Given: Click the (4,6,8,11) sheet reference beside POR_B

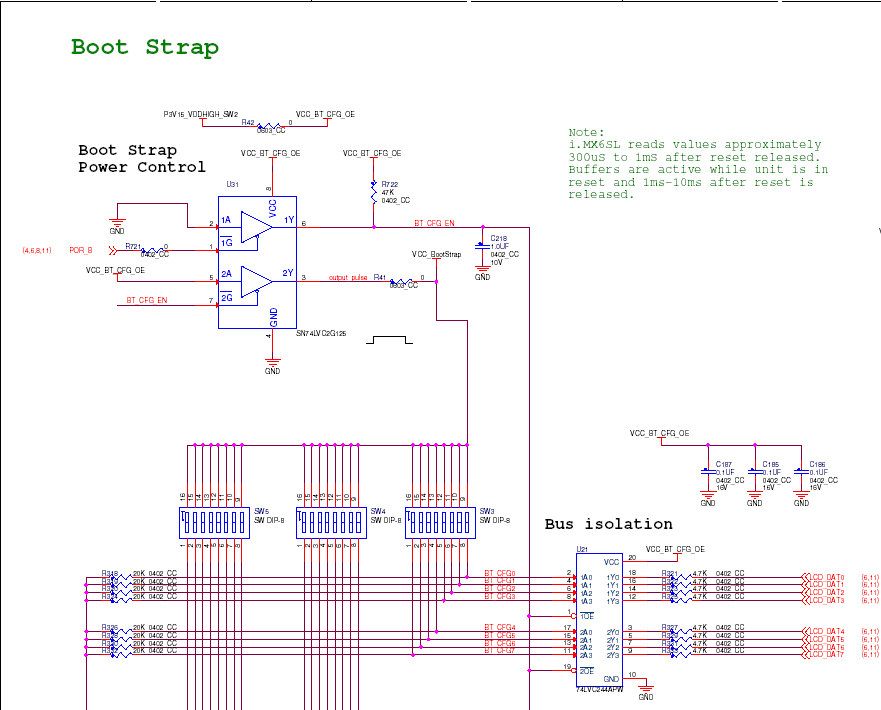Looking at the screenshot, I should (x=37, y=250).
